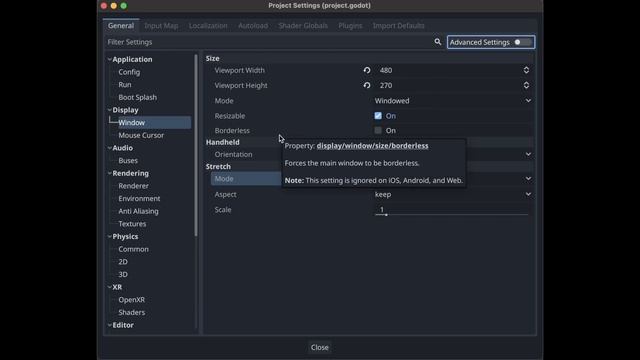This screenshot has width=640, height=360.
Task: Select Mouse Cursor under Display
Action: [x=141, y=136]
